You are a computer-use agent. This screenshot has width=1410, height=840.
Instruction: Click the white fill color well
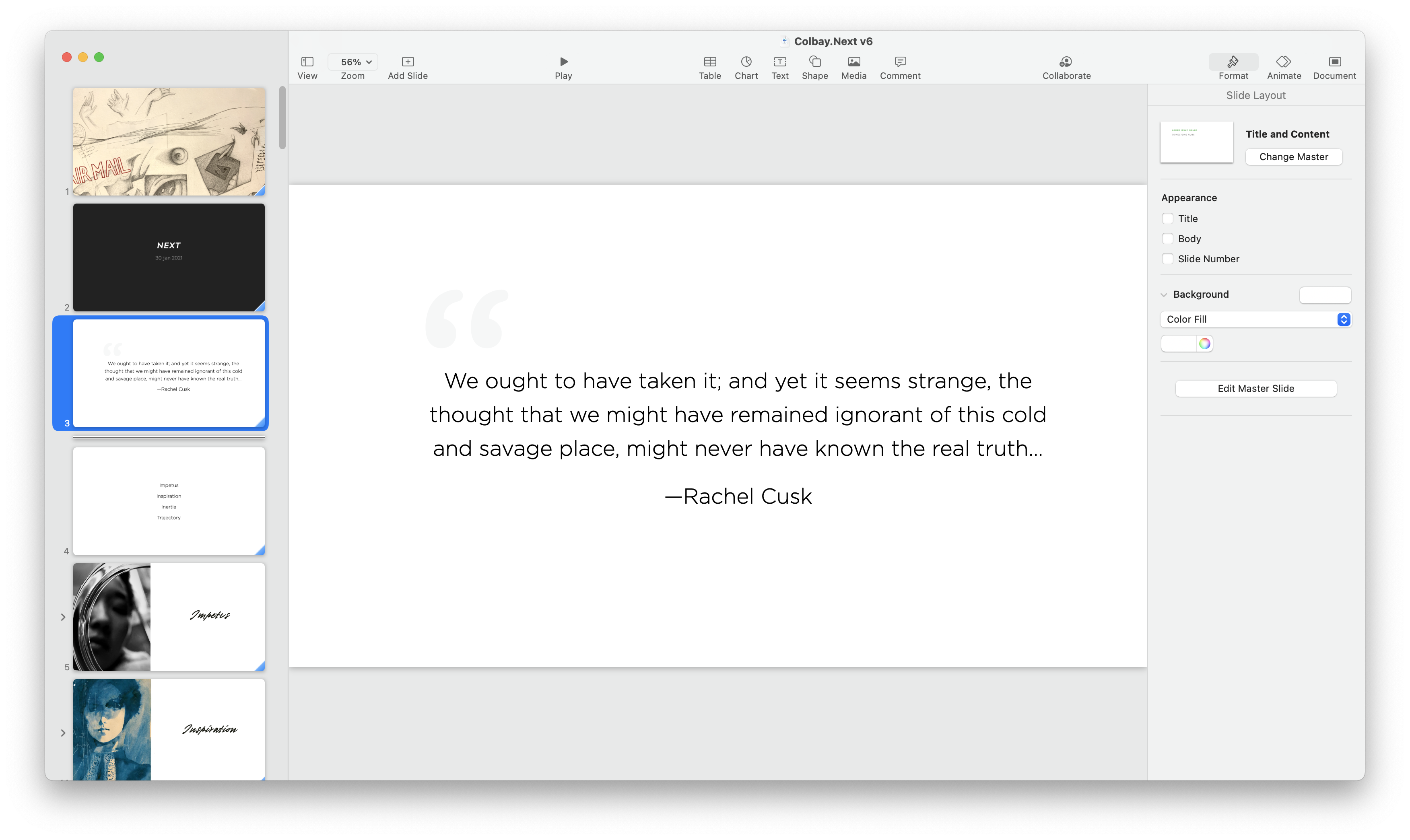click(1179, 344)
